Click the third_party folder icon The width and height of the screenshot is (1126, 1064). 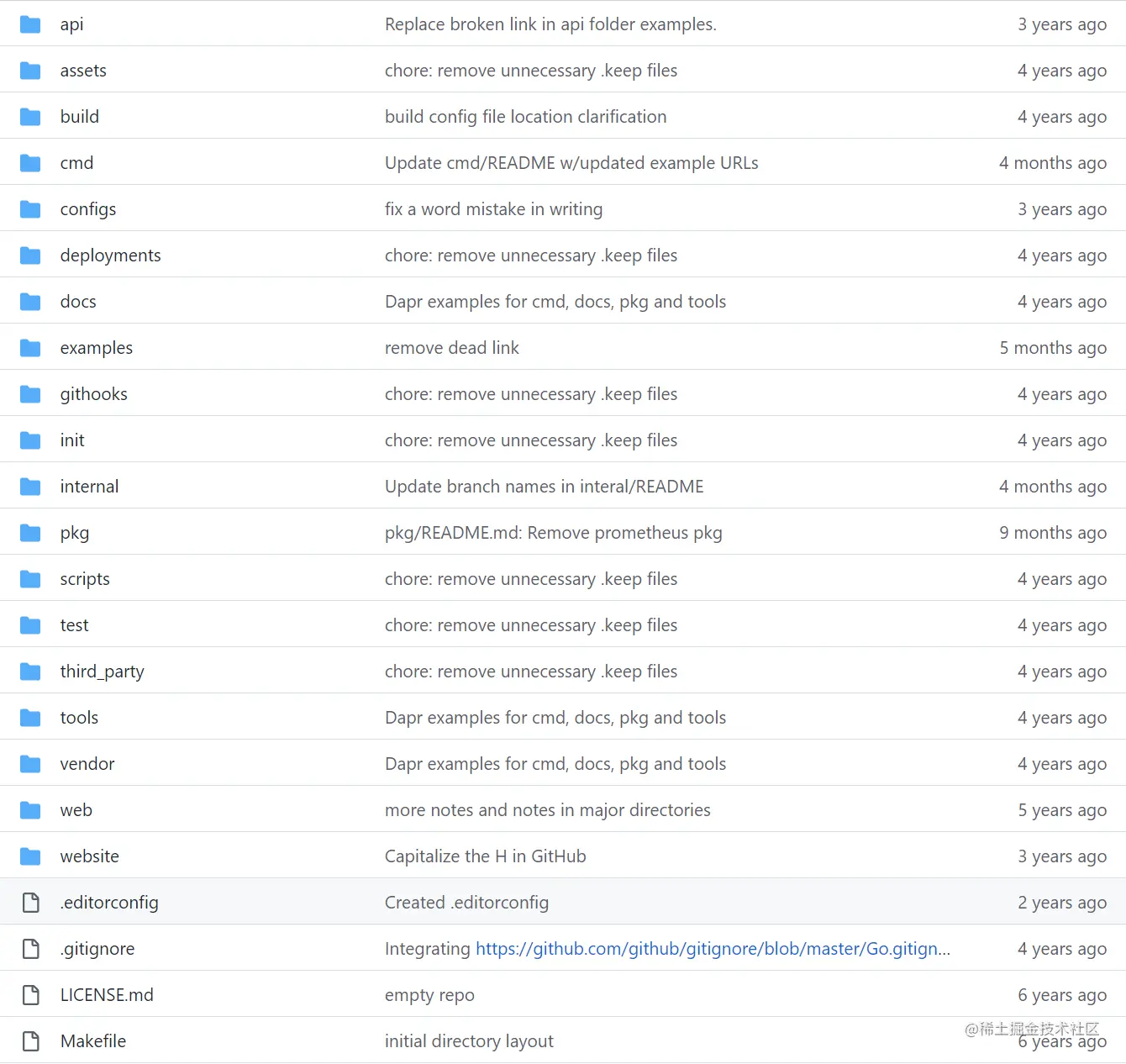(30, 672)
